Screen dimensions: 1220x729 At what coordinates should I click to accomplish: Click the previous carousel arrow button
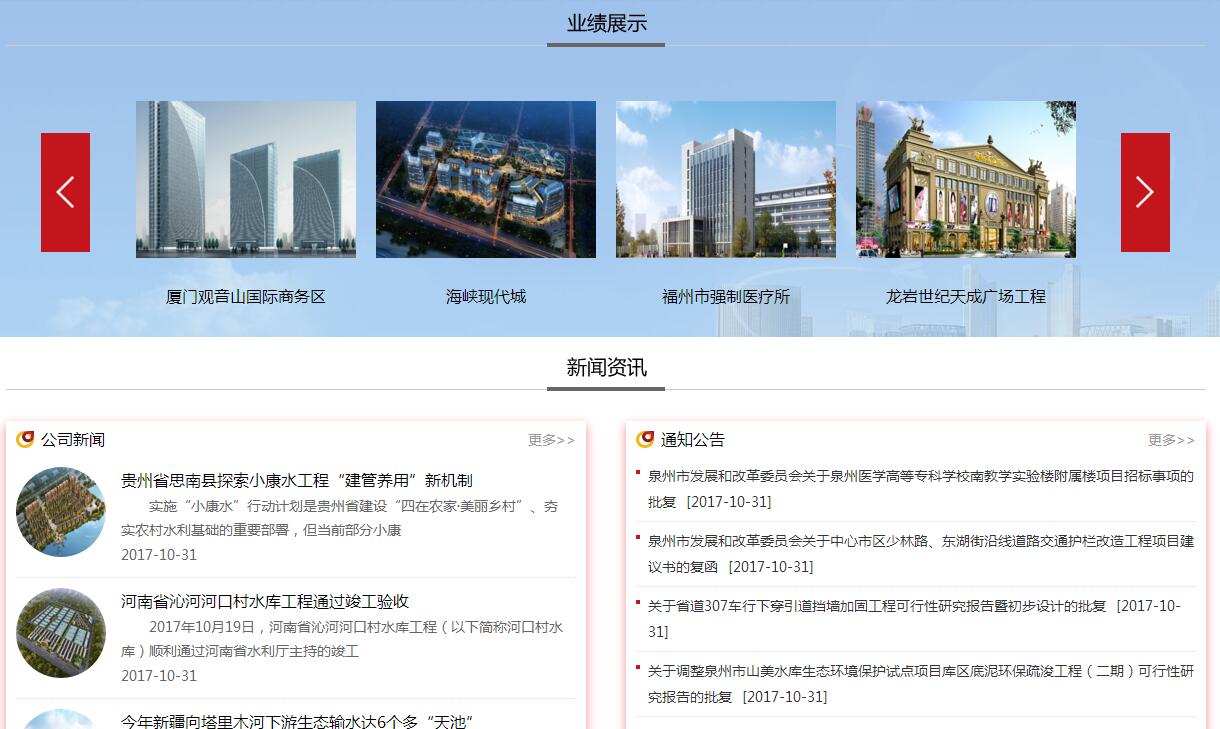[x=65, y=192]
